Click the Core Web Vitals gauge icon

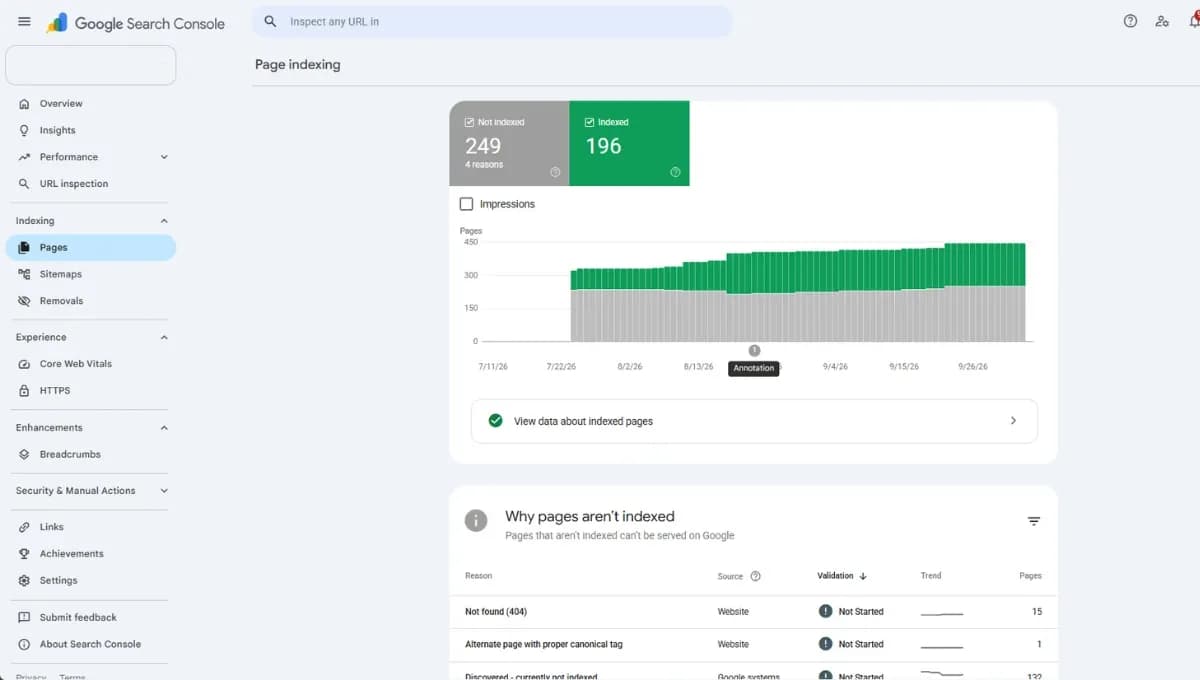tap(24, 364)
